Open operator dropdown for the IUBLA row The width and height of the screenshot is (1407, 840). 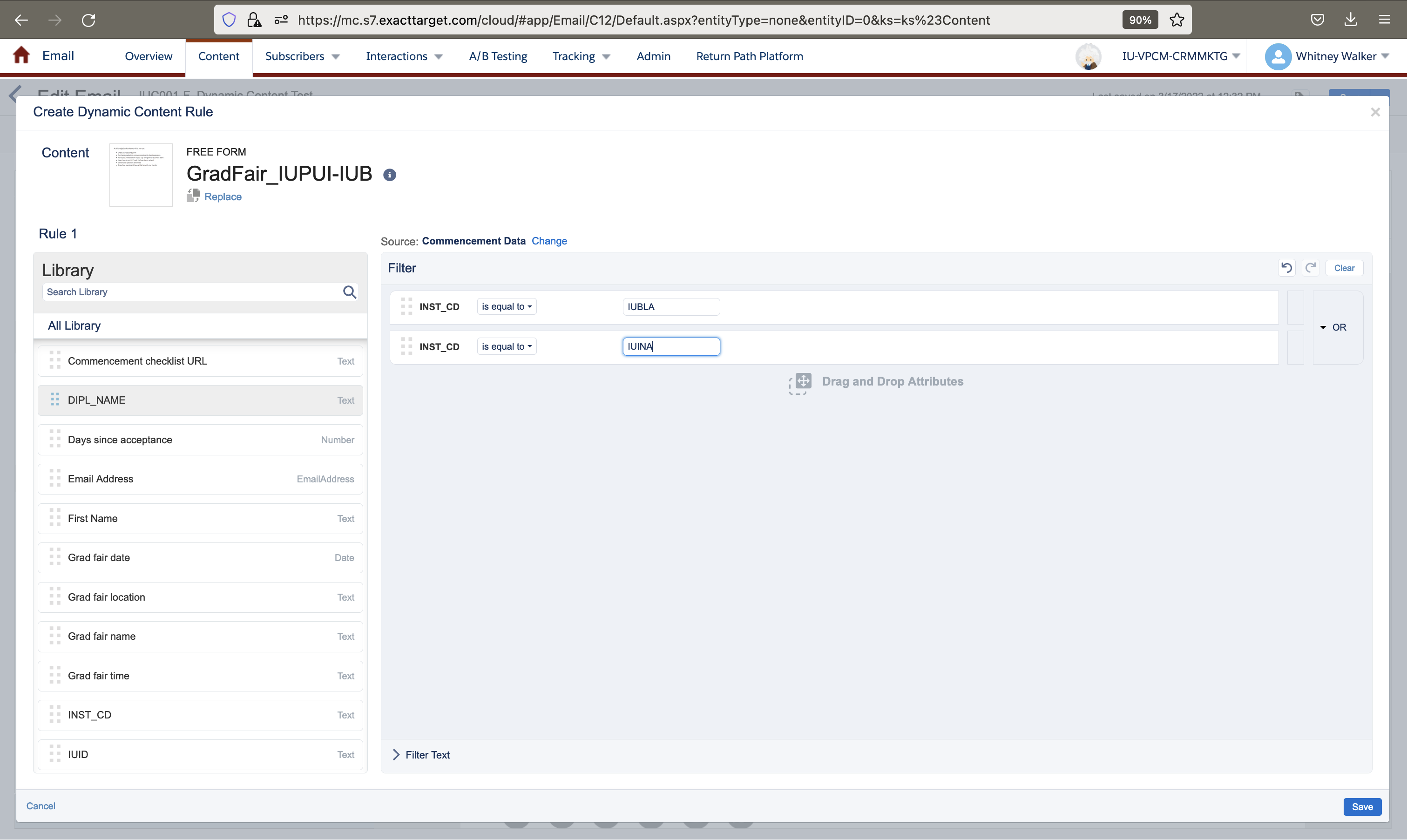pyautogui.click(x=507, y=307)
